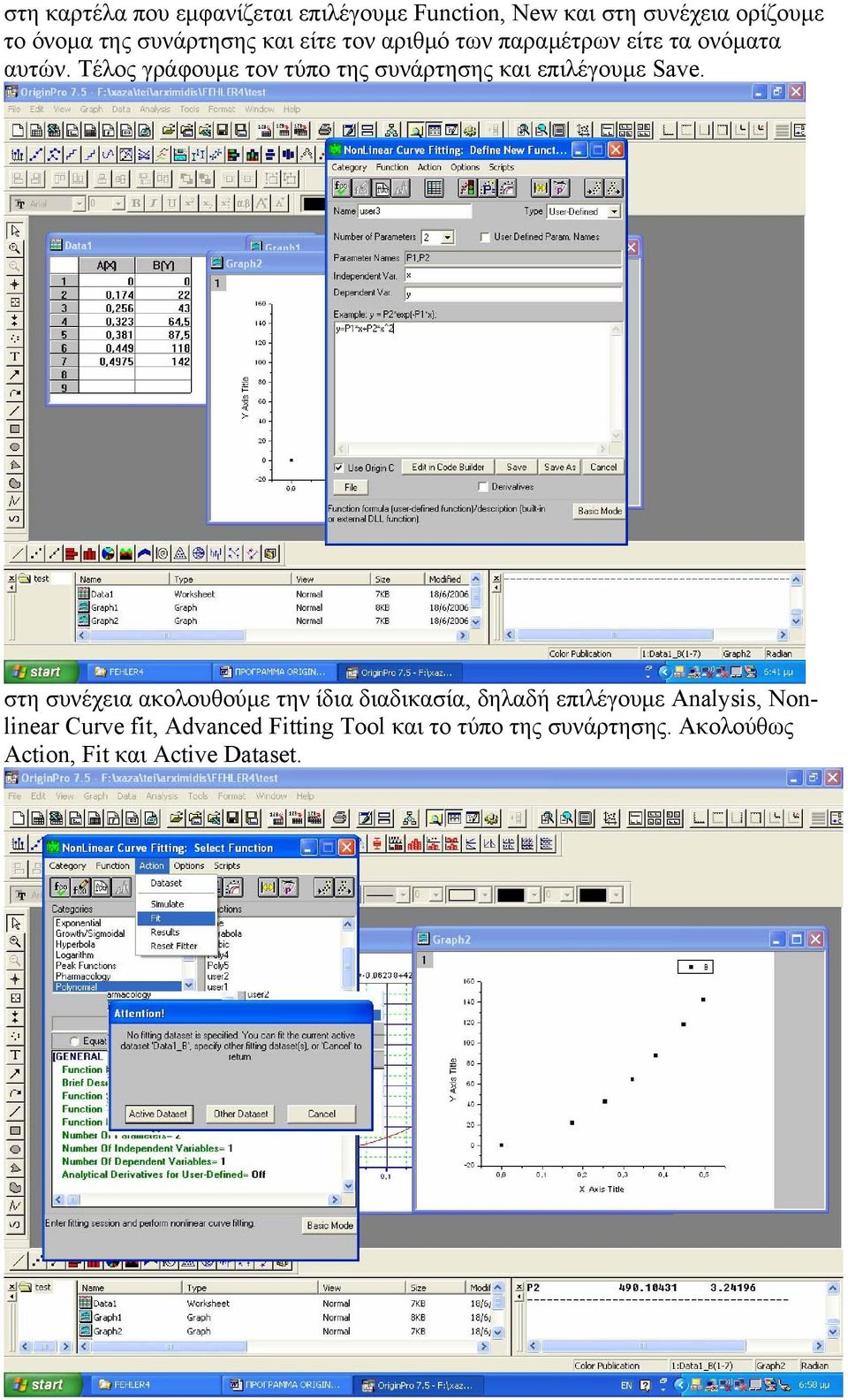
Task: Click the File button in Define New Function dialog
Action: [x=351, y=488]
